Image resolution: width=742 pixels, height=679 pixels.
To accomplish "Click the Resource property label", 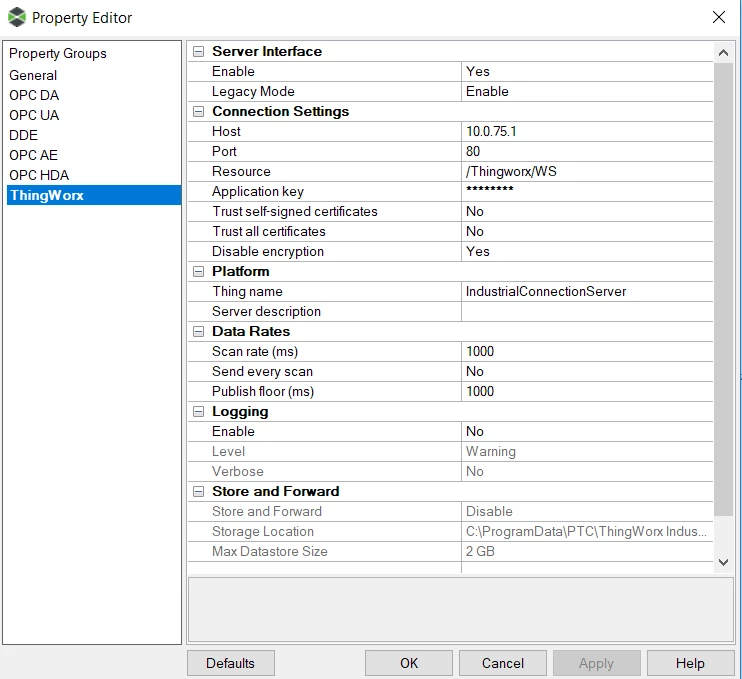I will [241, 171].
